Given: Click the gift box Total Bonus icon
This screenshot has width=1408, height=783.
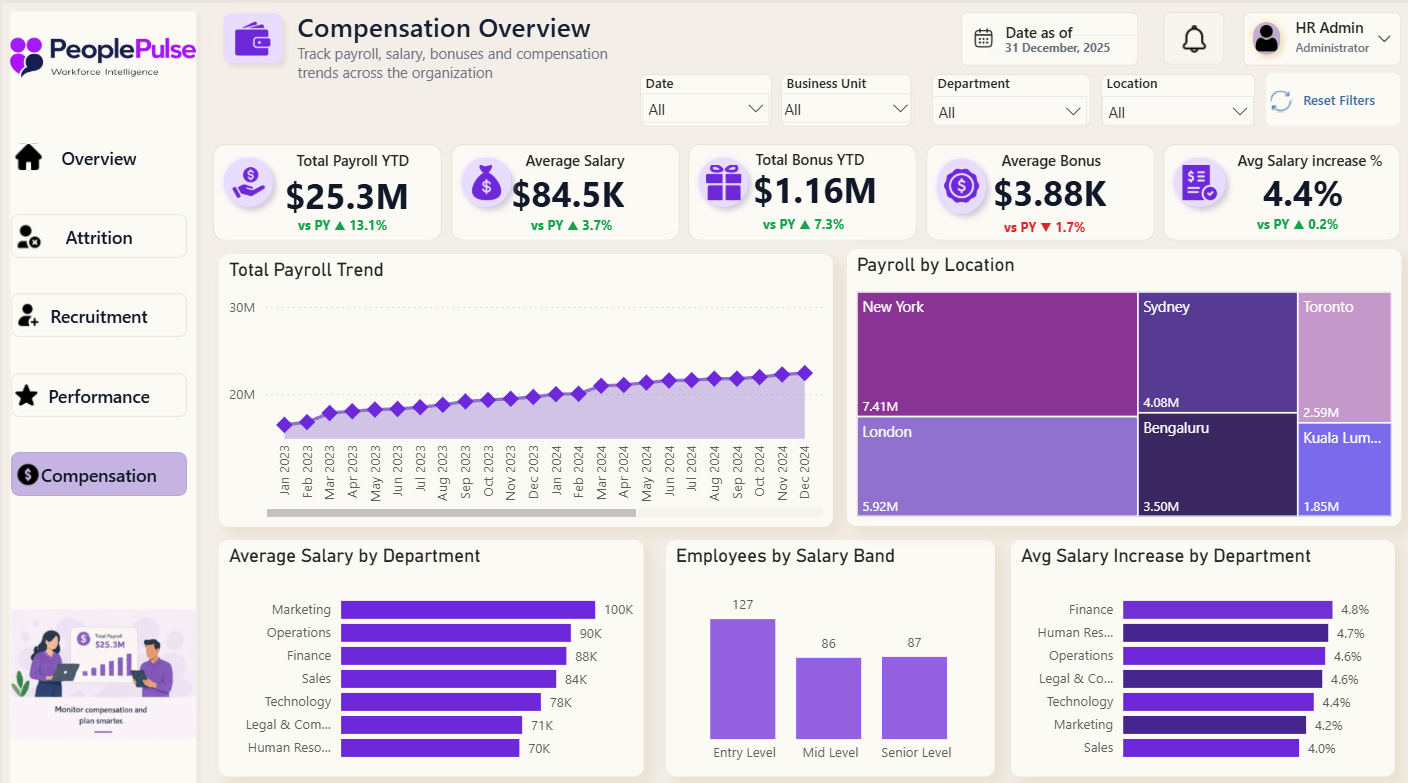Looking at the screenshot, I should 723,183.
